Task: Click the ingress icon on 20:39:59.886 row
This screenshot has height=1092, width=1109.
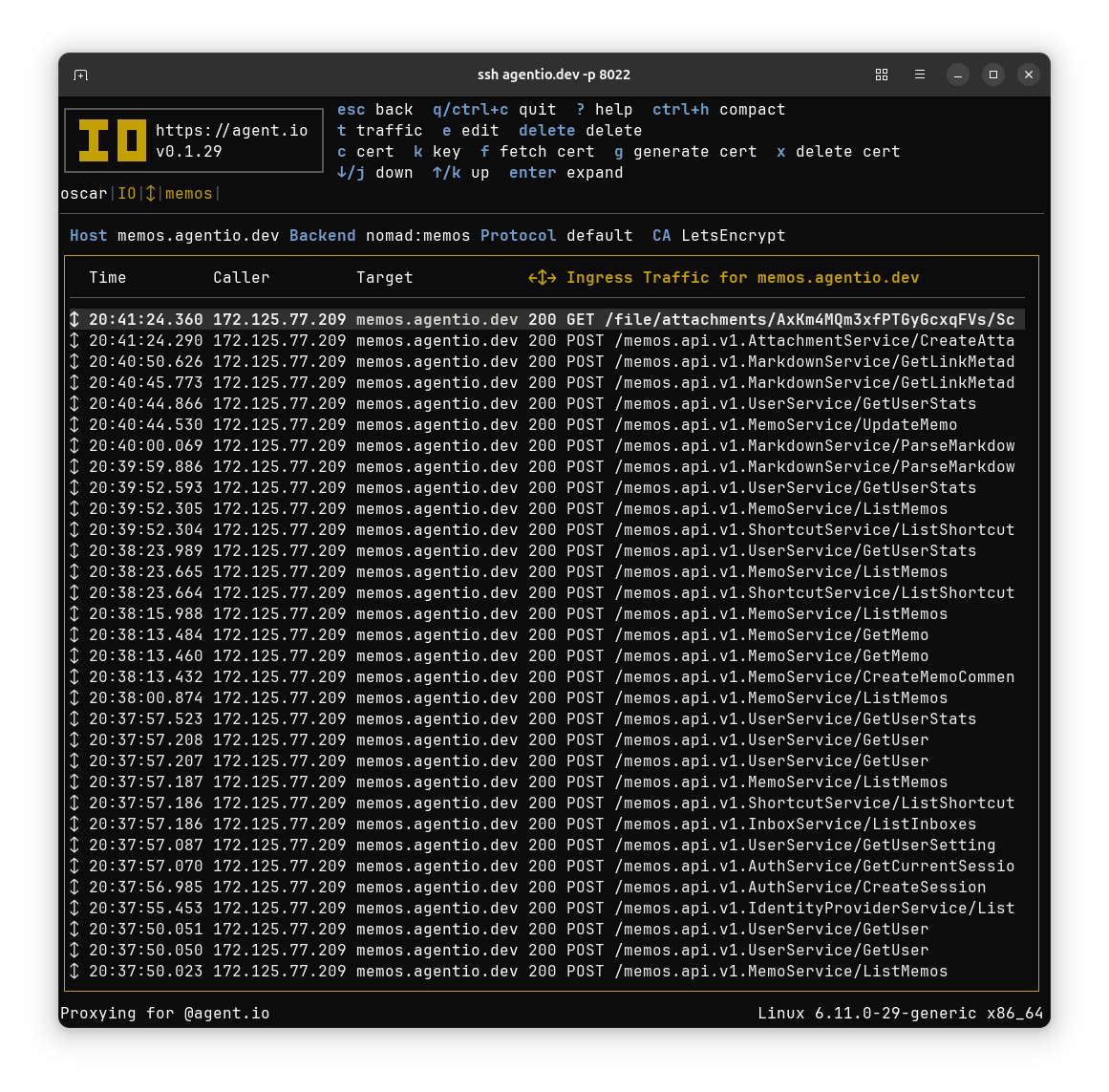Action: pos(75,467)
